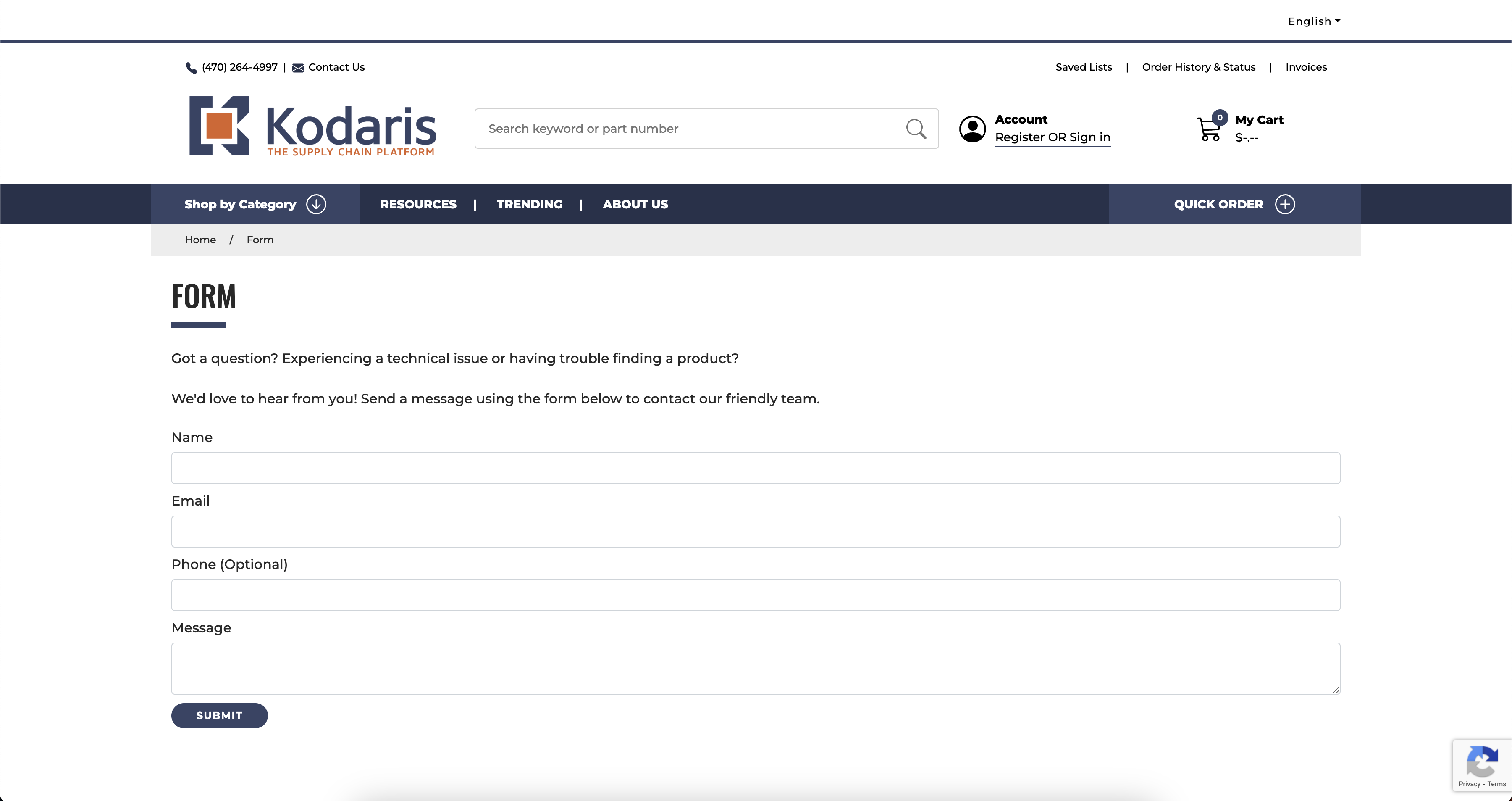The height and width of the screenshot is (801, 1512).
Task: Click the envelope Contact Us icon
Action: (298, 68)
